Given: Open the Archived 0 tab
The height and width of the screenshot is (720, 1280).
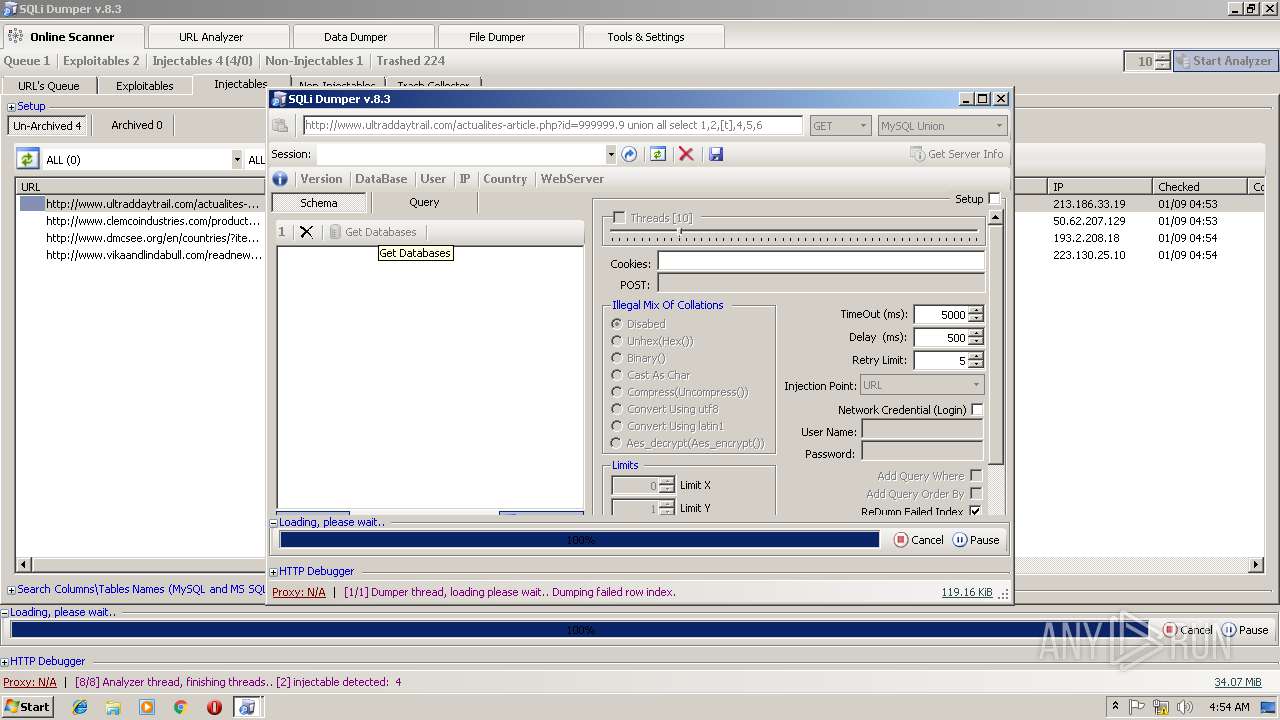Looking at the screenshot, I should [x=136, y=125].
